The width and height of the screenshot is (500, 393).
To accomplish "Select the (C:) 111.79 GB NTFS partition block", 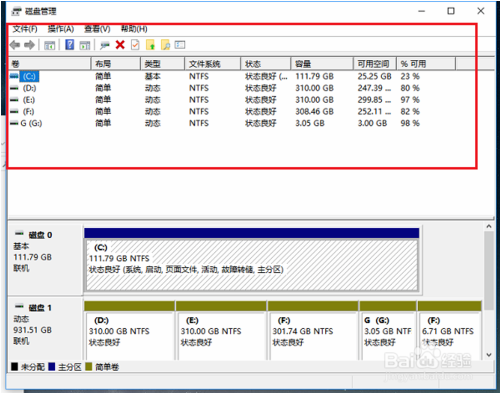I will [252, 265].
